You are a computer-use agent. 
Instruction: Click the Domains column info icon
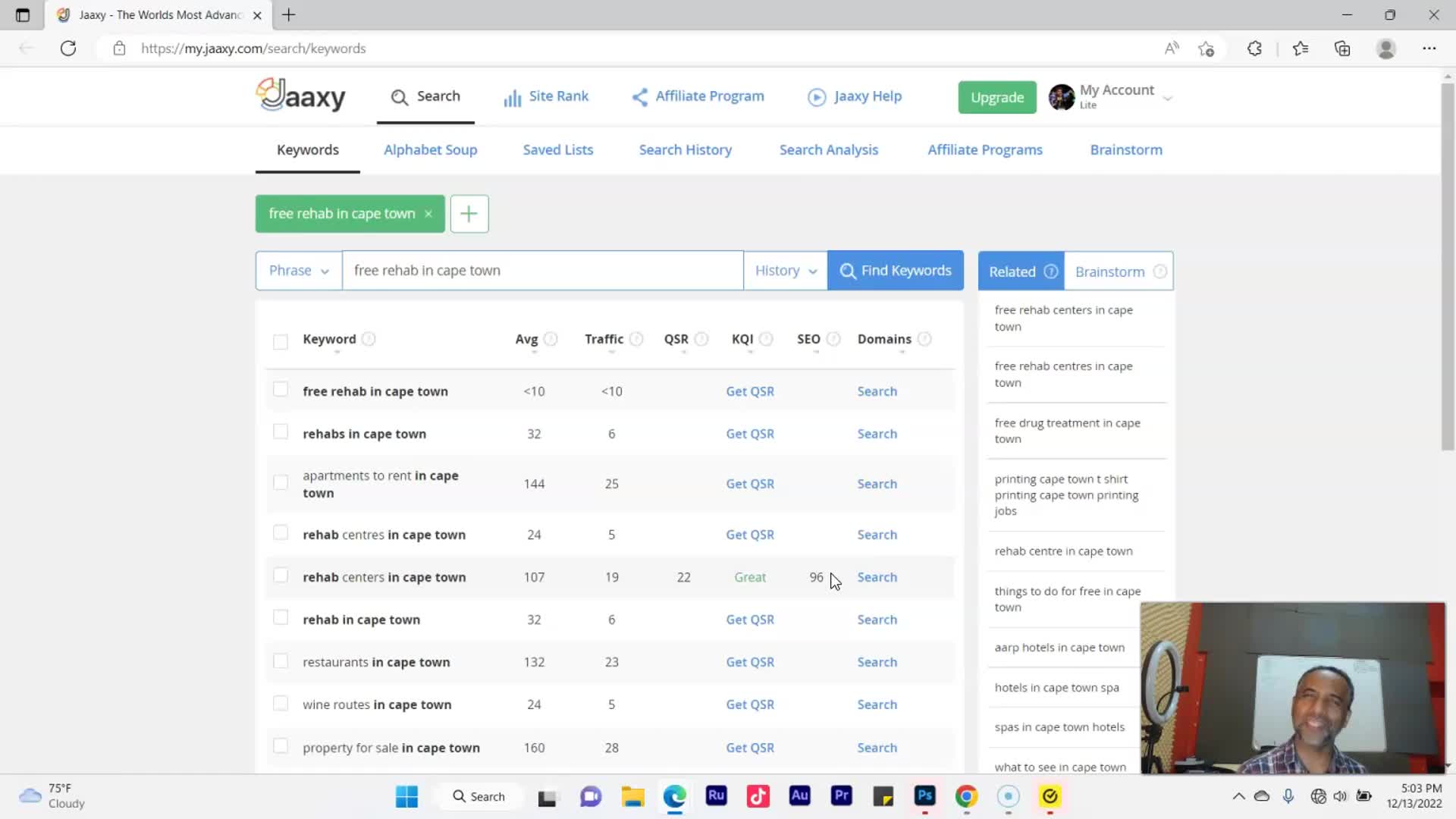(x=924, y=339)
